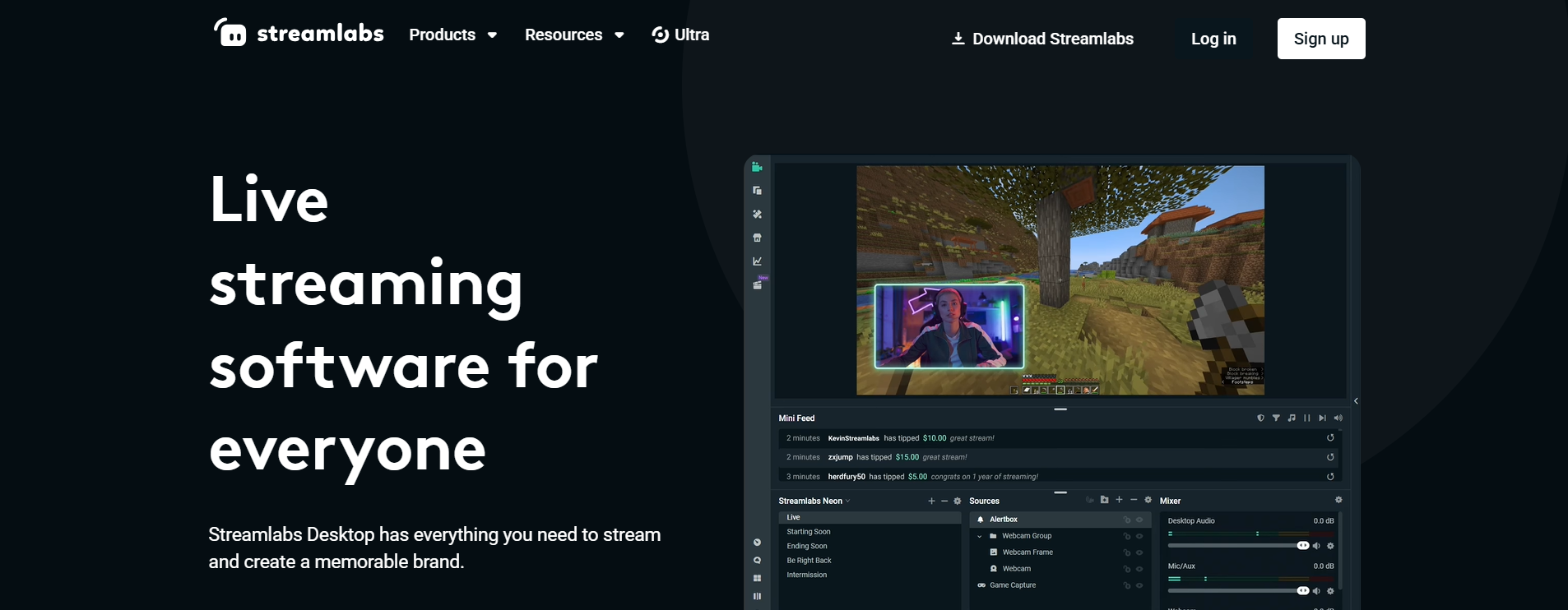The image size is (1568, 610).
Task: Open Desktop Audio settings gear
Action: tap(1330, 546)
